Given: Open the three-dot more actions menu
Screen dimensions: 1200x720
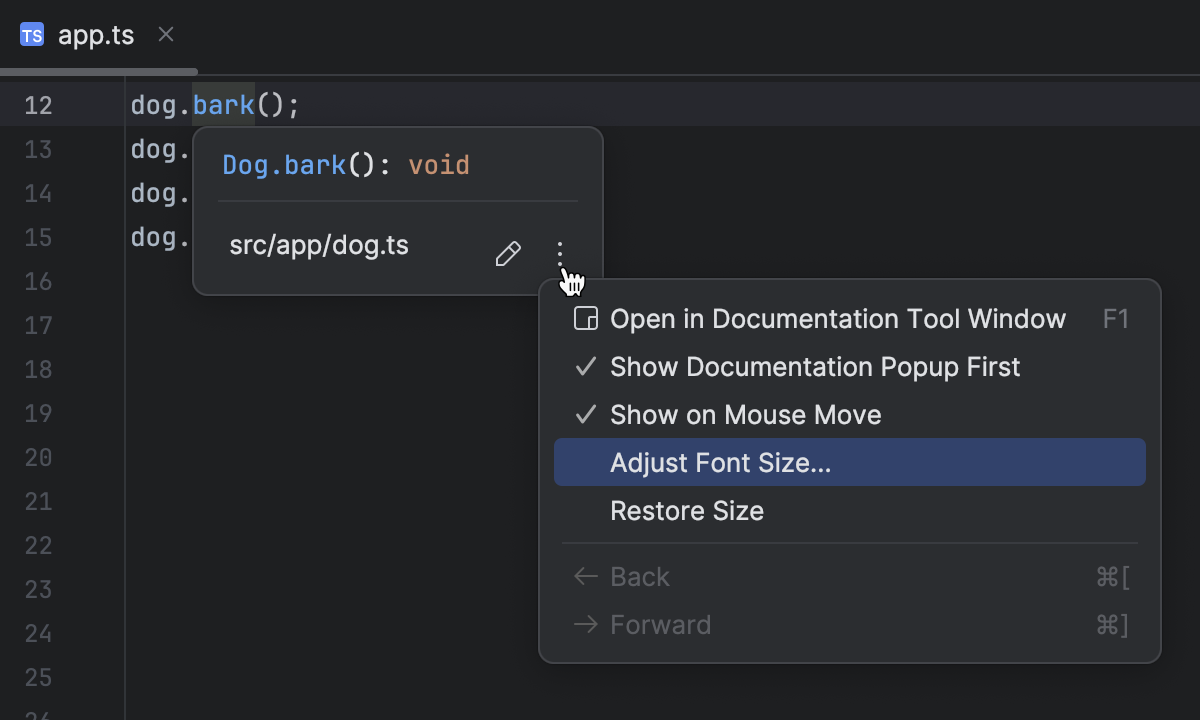Looking at the screenshot, I should click(562, 254).
